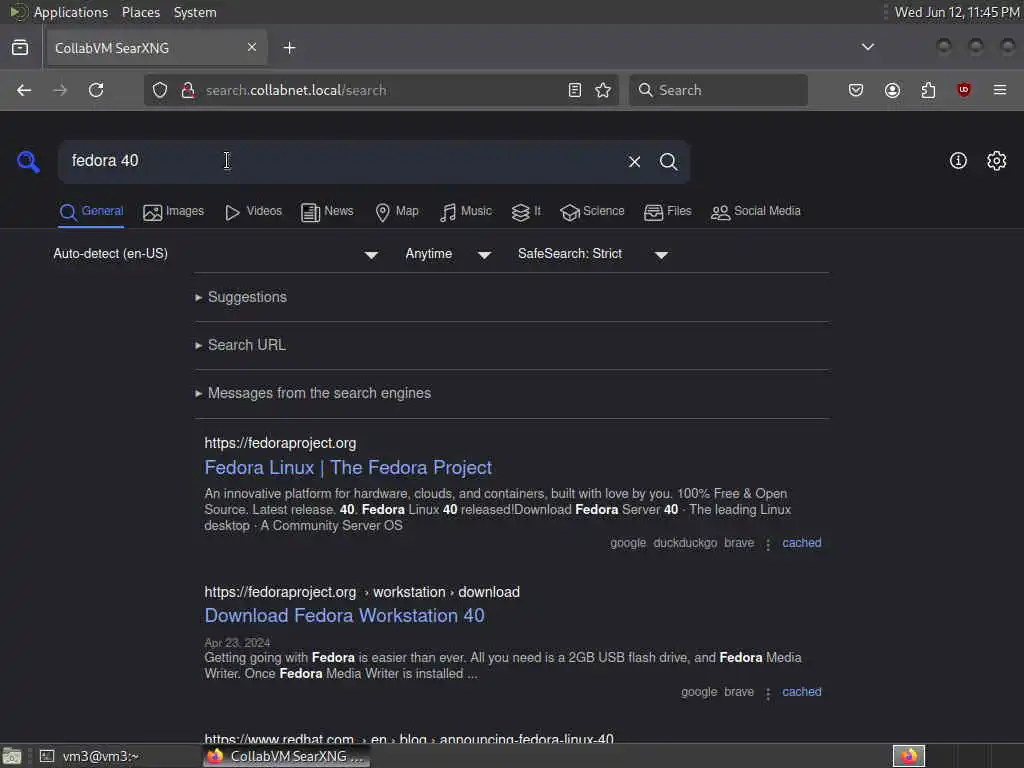Click the SearXNG magnifier logo

click(28, 161)
